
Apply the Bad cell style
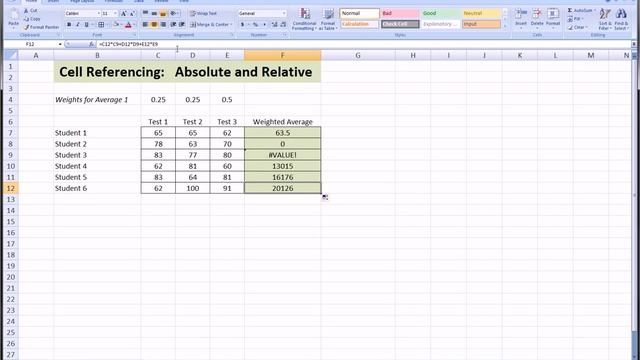(400, 13)
